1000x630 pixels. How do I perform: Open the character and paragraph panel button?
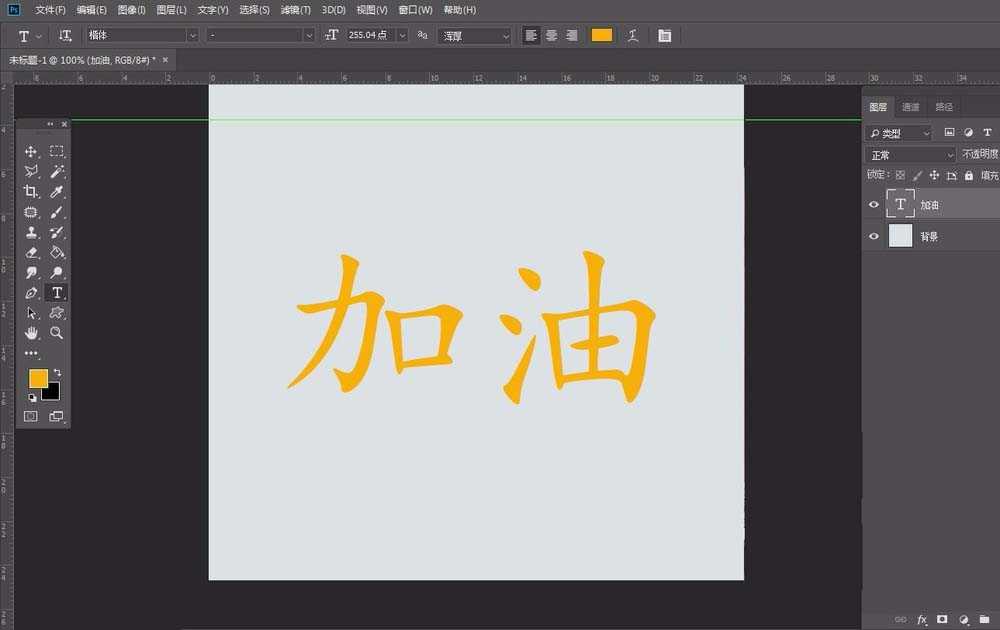665,35
